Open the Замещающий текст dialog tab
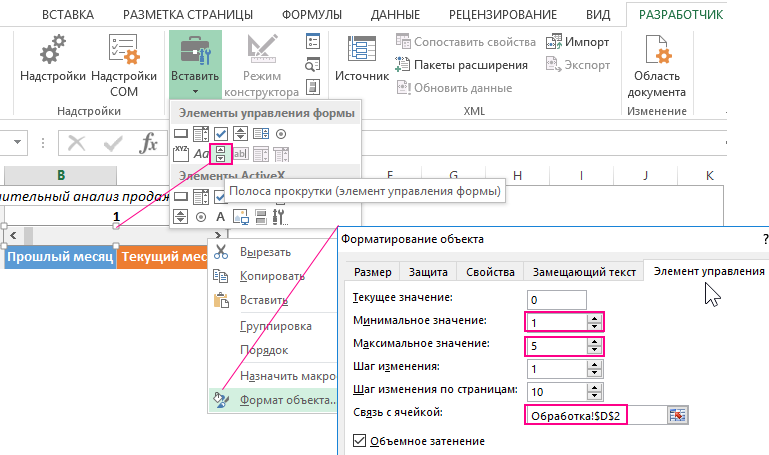 [584, 272]
